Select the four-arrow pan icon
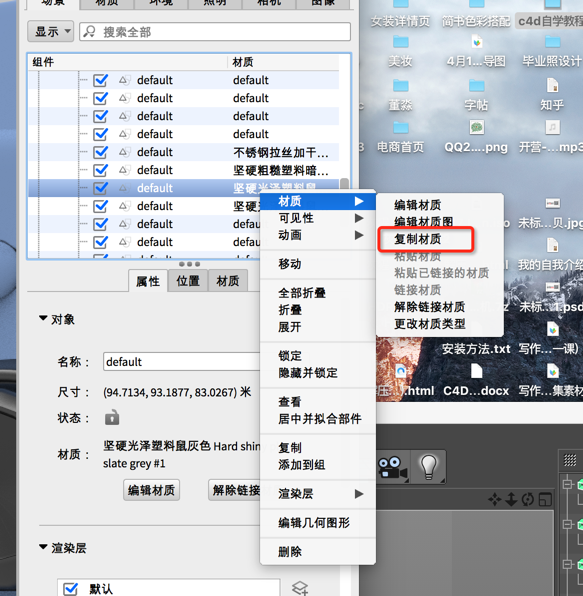Viewport: 583px width, 596px height. pos(495,499)
